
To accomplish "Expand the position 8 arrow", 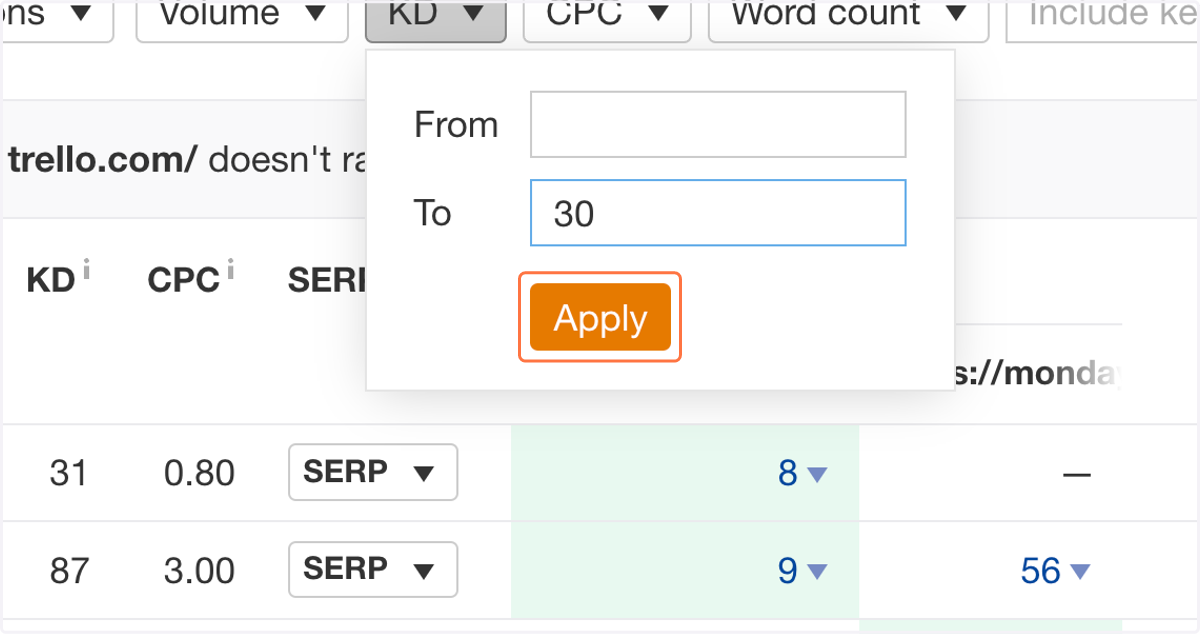I will 817,474.
